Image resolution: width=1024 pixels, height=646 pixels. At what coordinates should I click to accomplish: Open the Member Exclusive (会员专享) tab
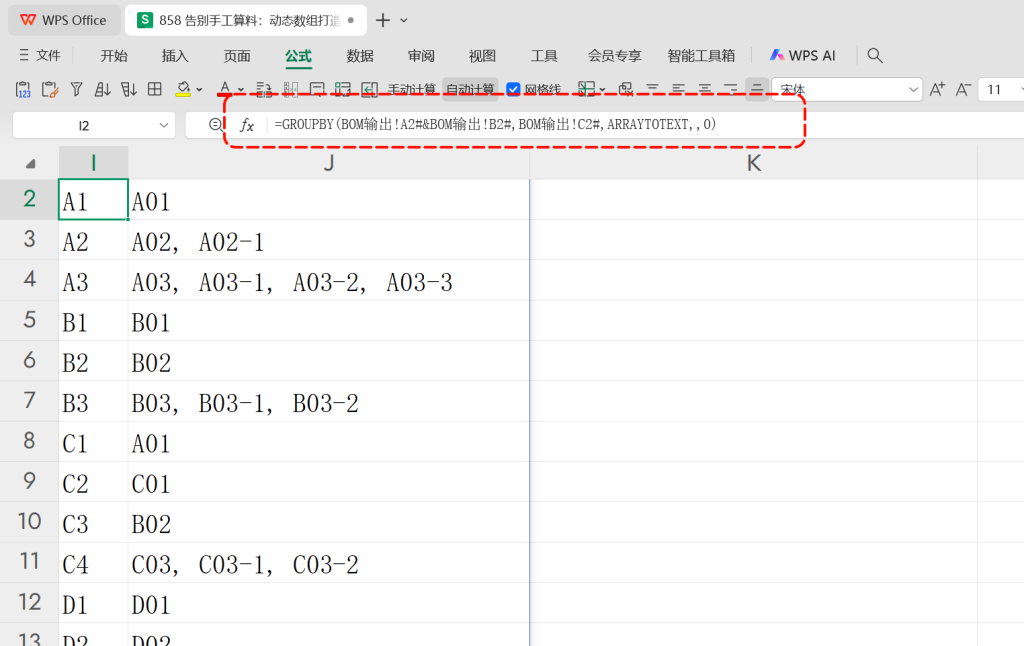615,56
